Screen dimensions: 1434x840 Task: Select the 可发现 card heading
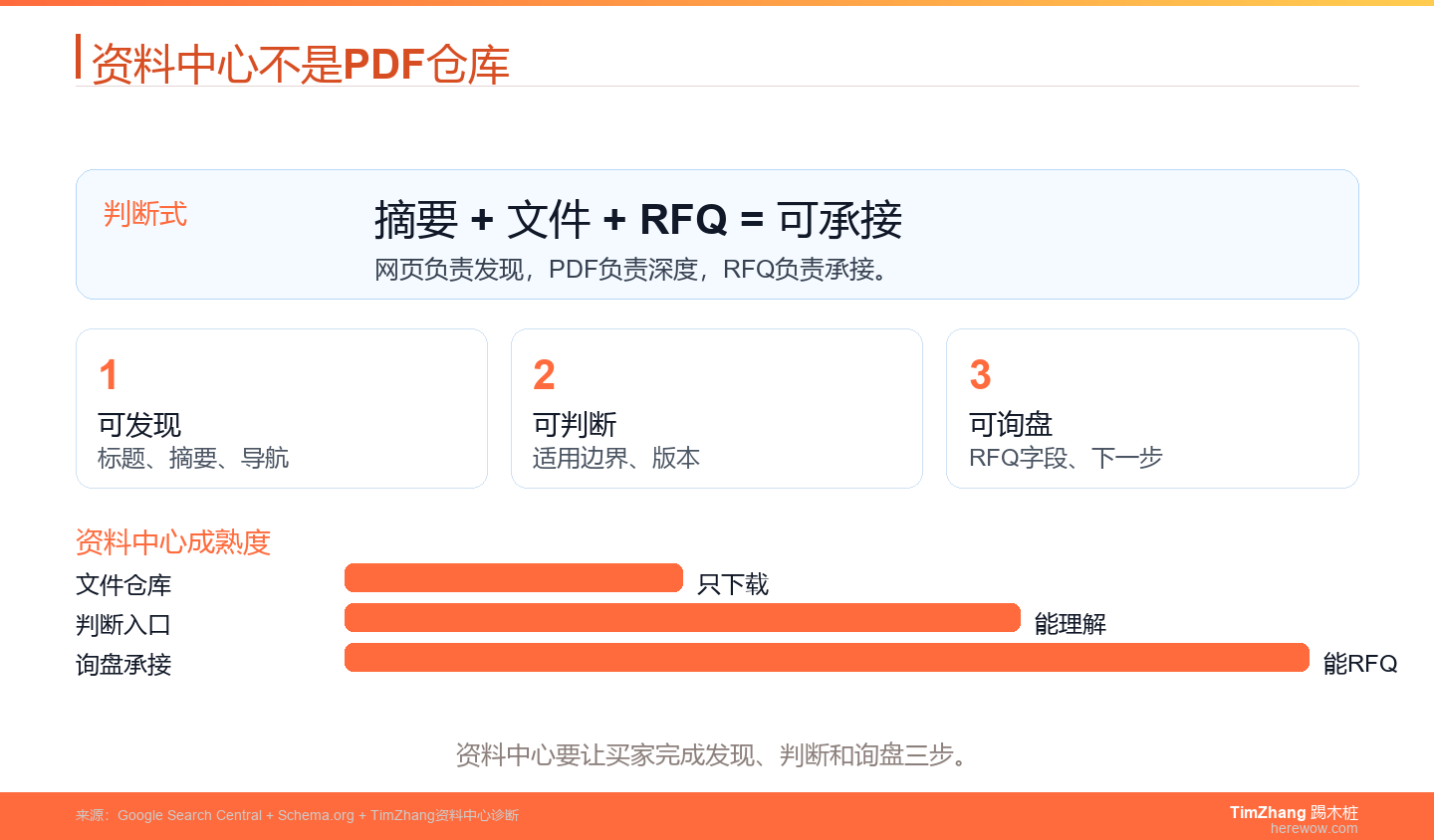pos(139,425)
